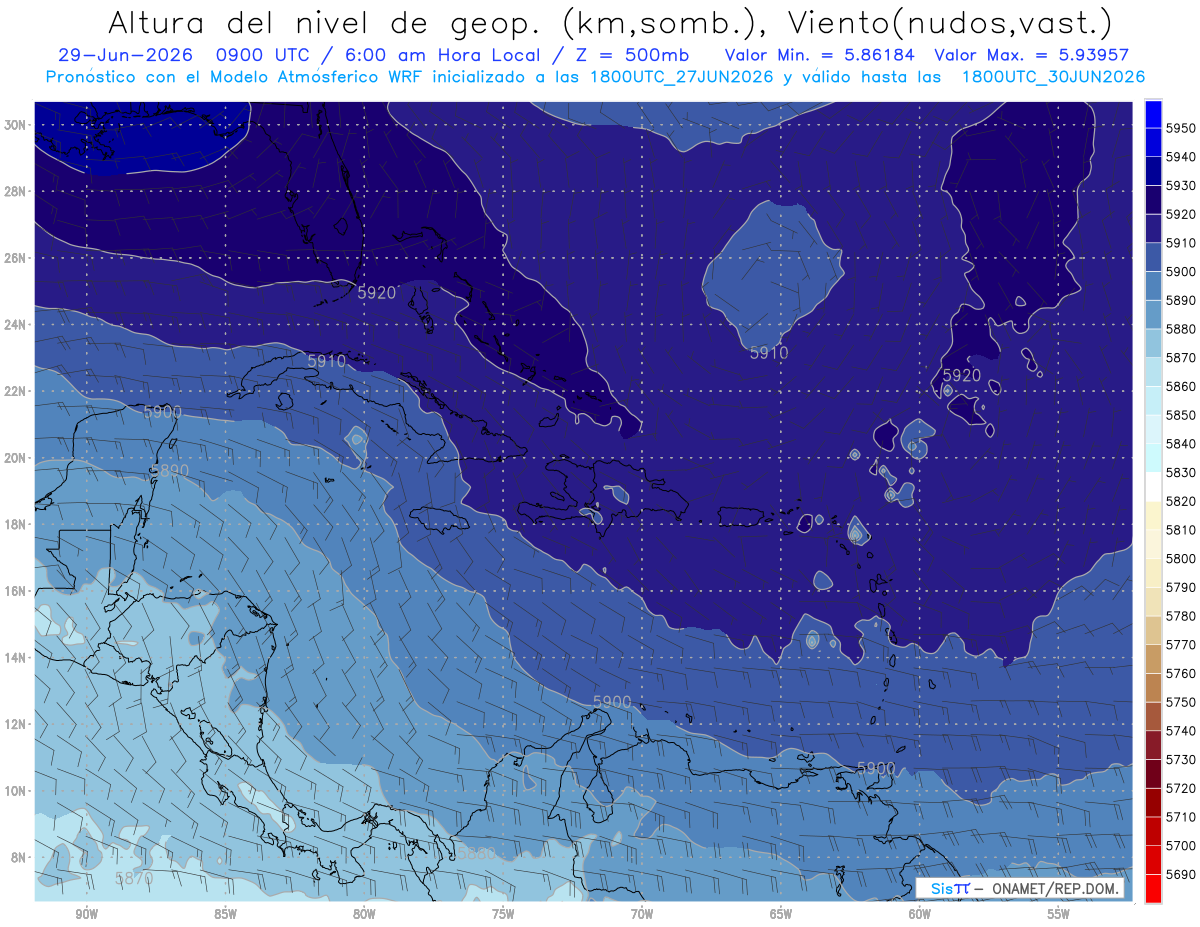Click the '90W' longitude label
This screenshot has width=1200, height=927.
tap(87, 913)
